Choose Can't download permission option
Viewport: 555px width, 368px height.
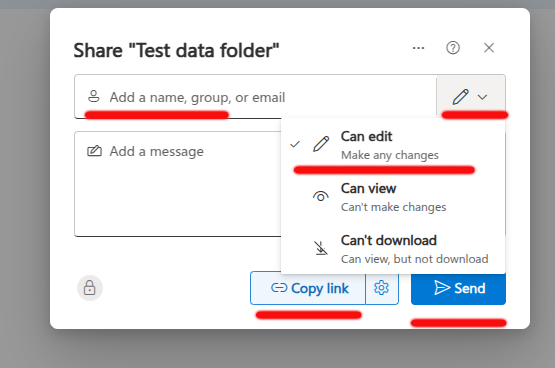(x=393, y=249)
